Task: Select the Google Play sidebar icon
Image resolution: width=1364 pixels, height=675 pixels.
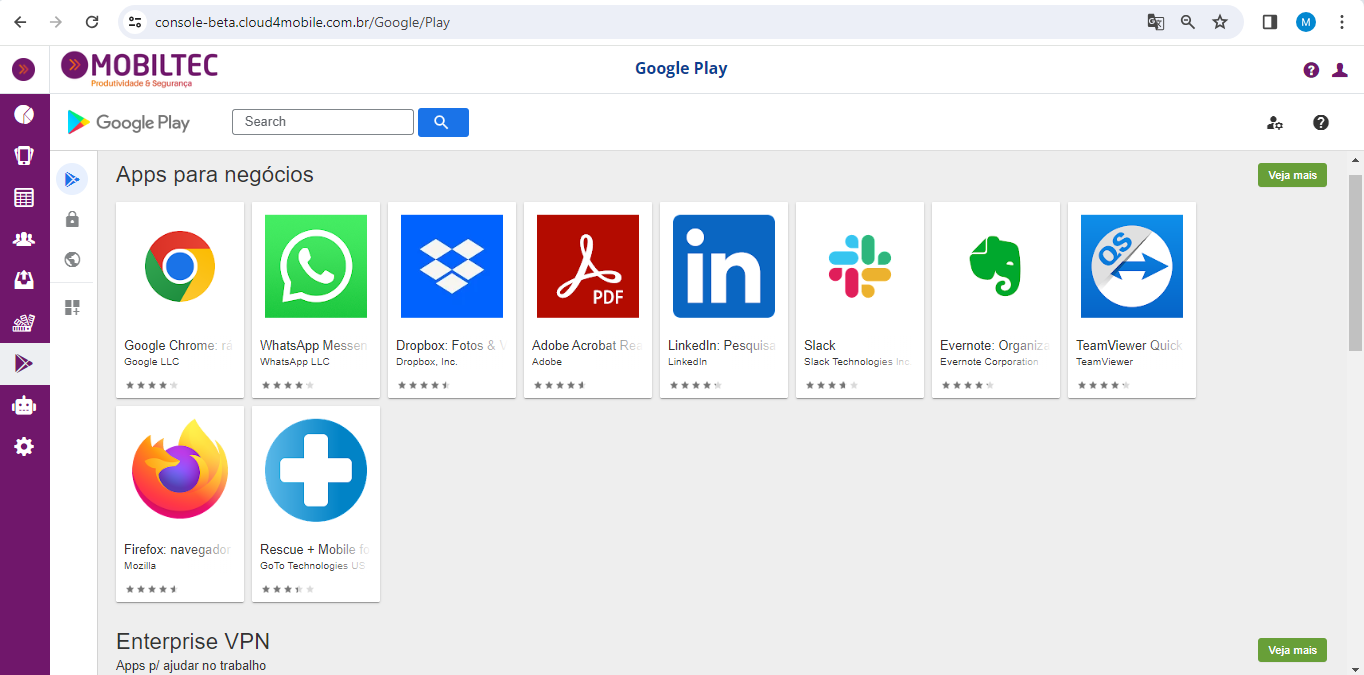Action: pos(24,363)
